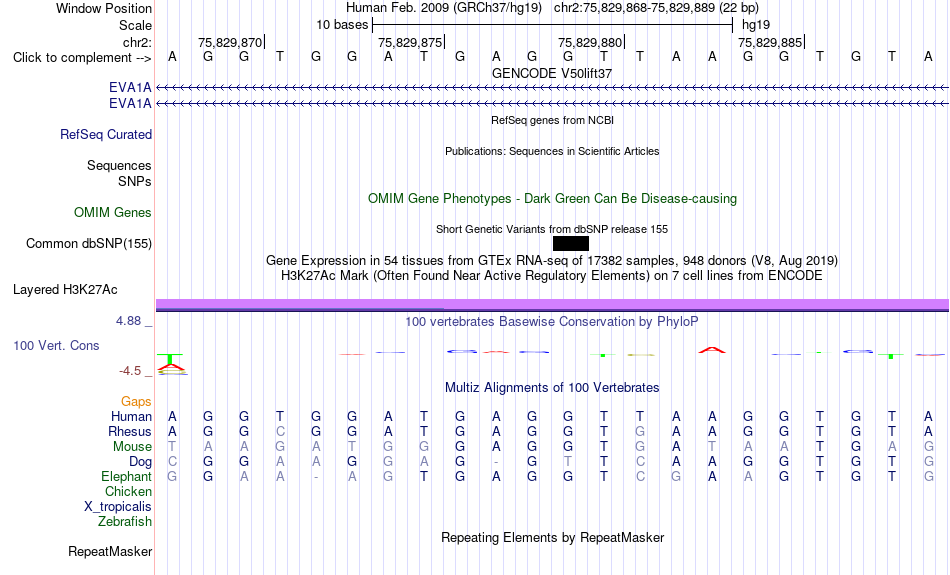Click the large green T PhyloP logo
This screenshot has width=950, height=575.
point(171,360)
